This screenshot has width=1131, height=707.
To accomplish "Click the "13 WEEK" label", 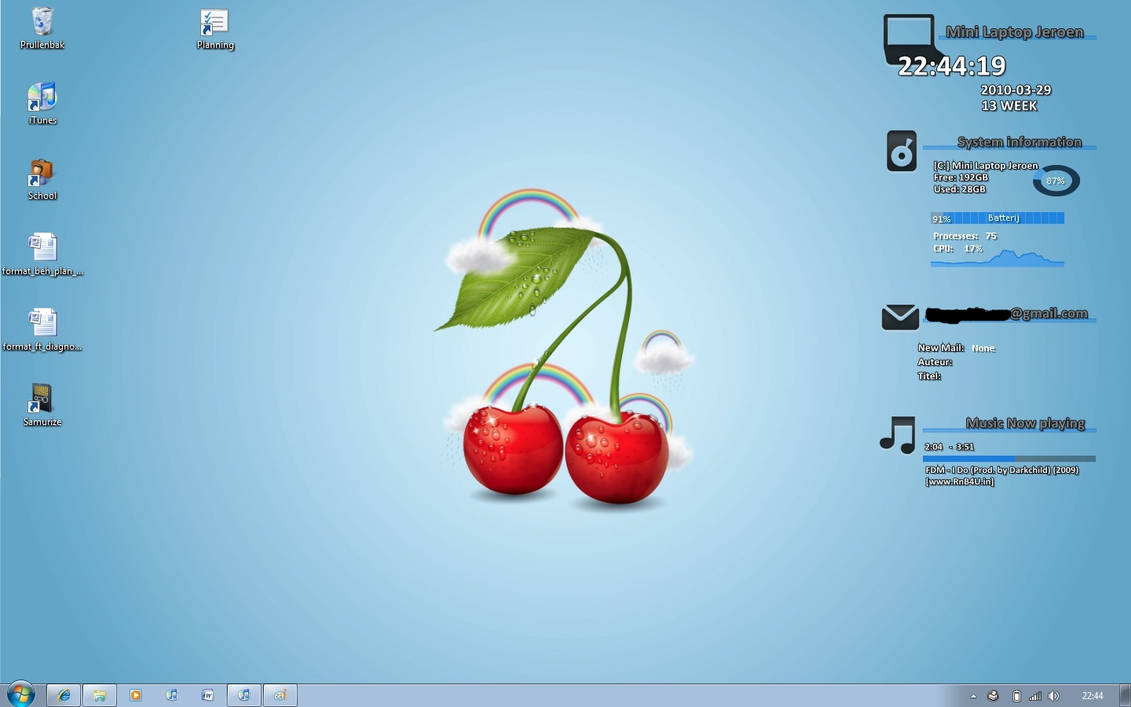I will click(x=1009, y=106).
